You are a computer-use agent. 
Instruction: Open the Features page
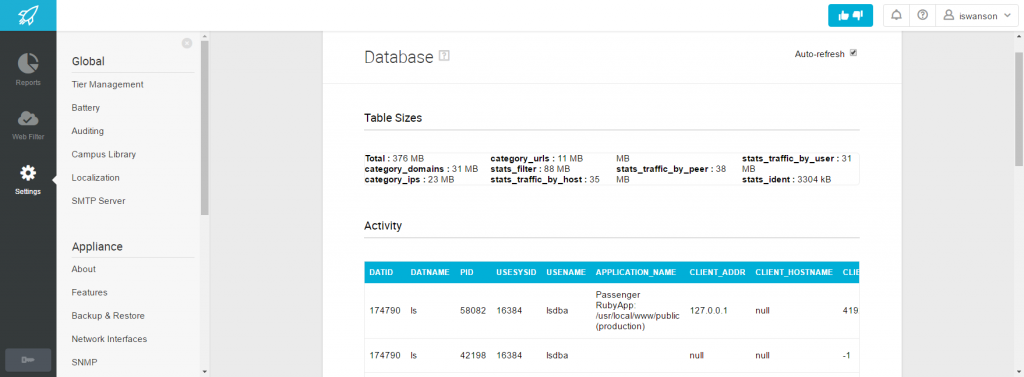coord(89,293)
